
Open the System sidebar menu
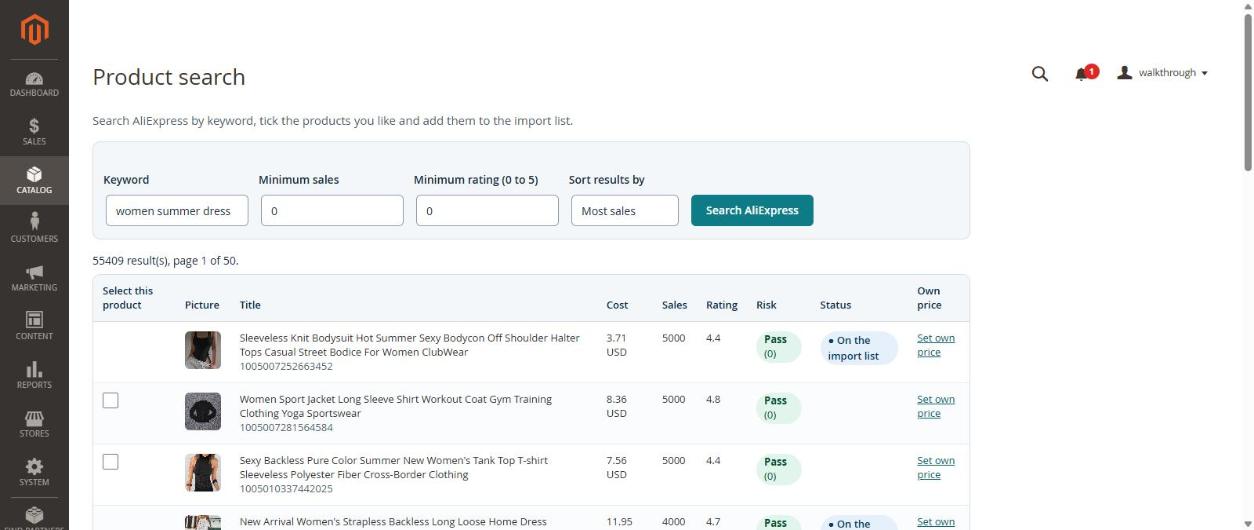(x=34, y=473)
